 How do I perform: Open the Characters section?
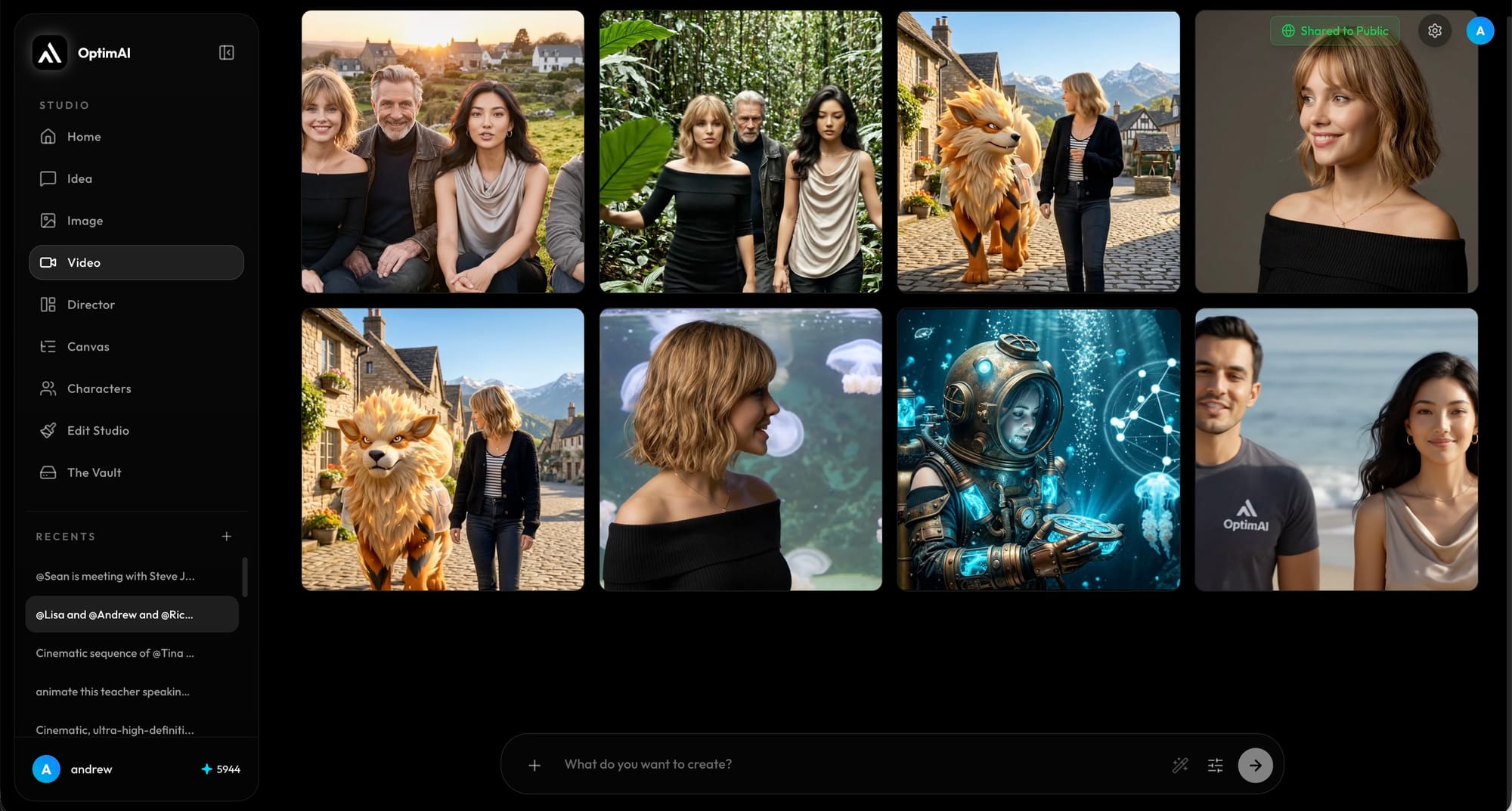[x=136, y=388]
